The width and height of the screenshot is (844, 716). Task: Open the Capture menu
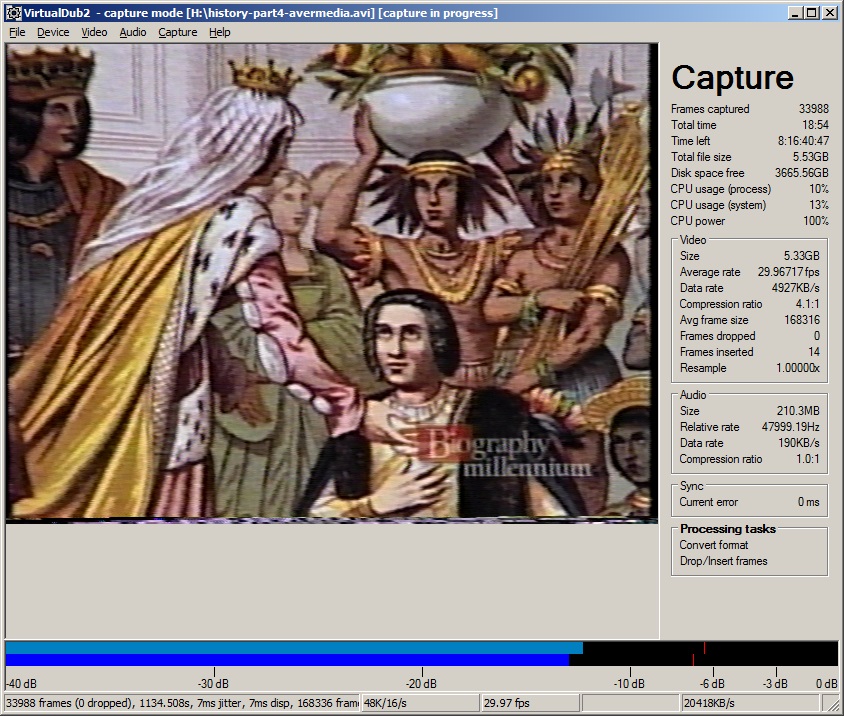[178, 32]
